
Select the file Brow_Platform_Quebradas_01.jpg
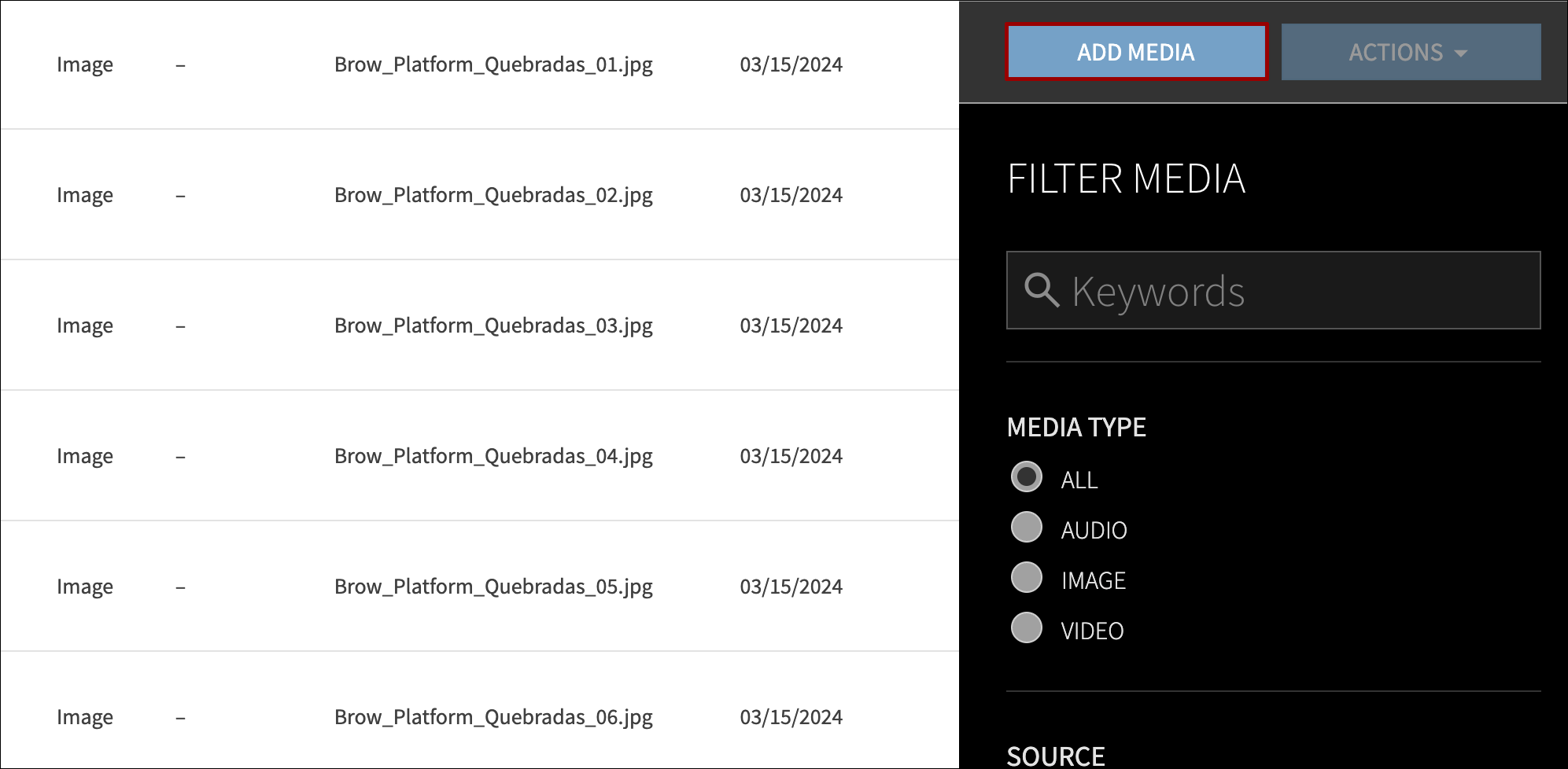tap(493, 64)
